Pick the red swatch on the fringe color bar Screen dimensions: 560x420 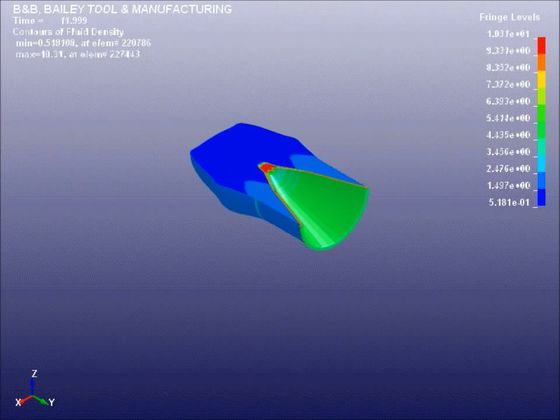tap(541, 45)
